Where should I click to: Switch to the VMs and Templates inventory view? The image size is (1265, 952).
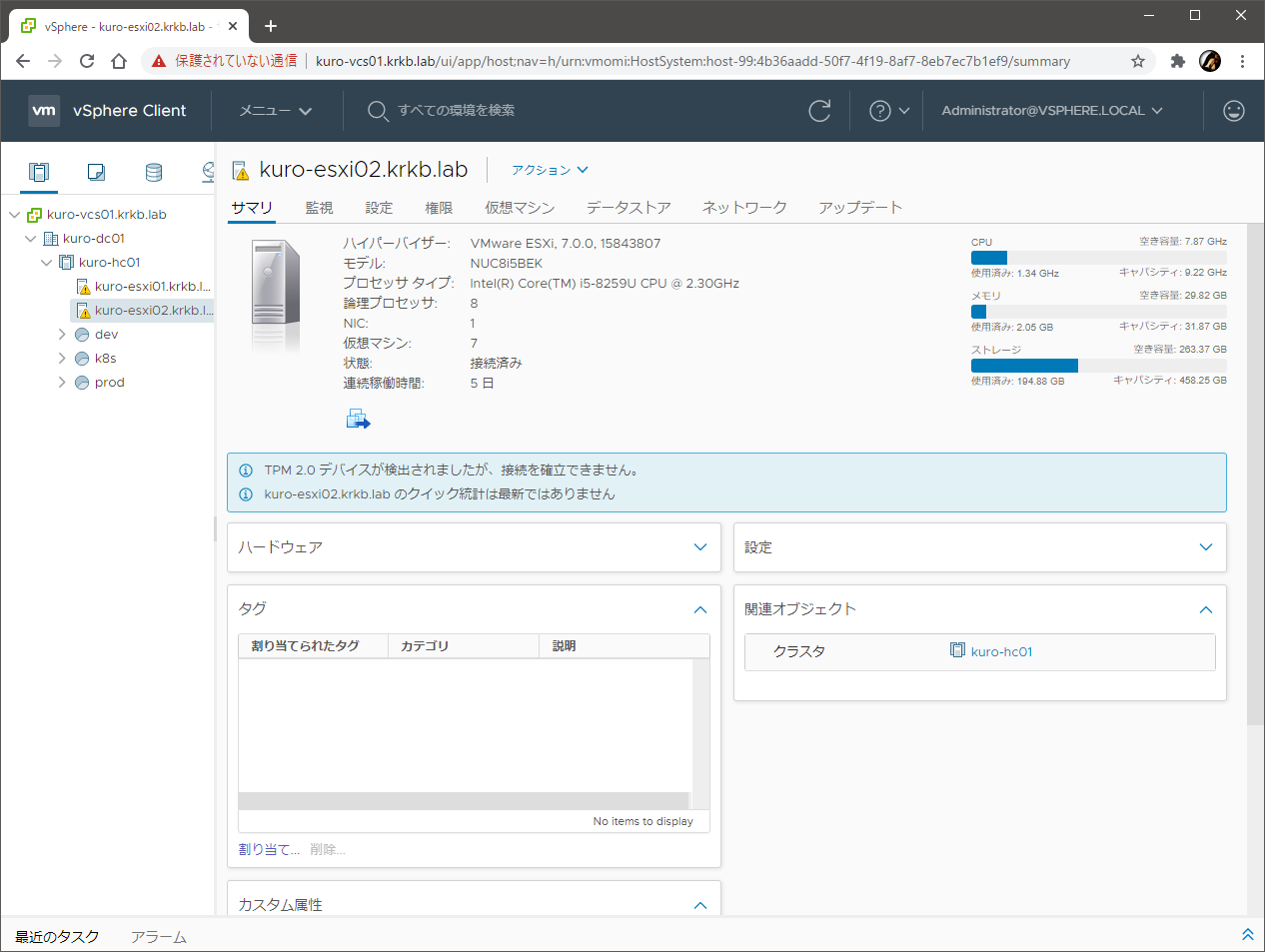(95, 171)
